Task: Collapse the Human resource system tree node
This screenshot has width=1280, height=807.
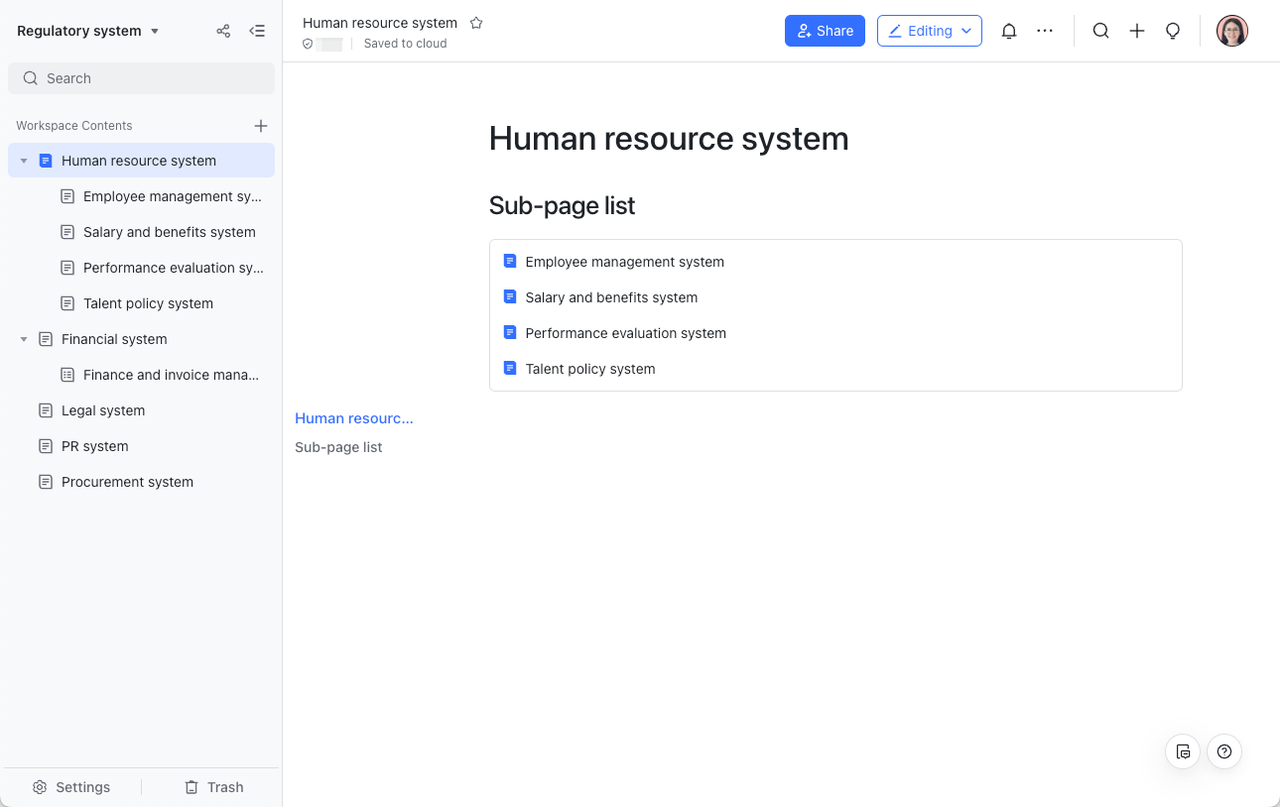Action: click(x=24, y=161)
